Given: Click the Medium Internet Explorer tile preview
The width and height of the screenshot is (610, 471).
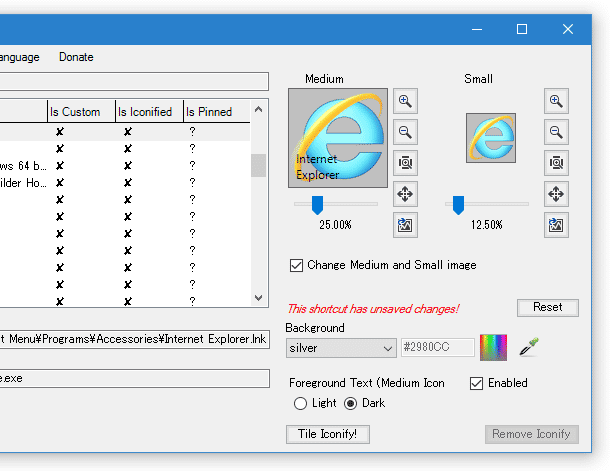Looking at the screenshot, I should tap(338, 138).
